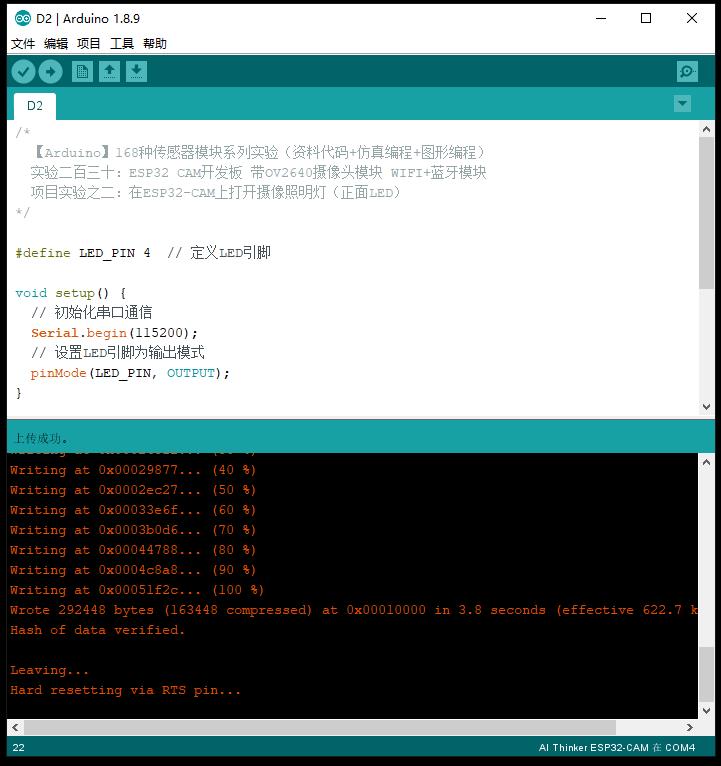Click the Verify (checkmark) button
This screenshot has width=721, height=766.
click(23, 72)
